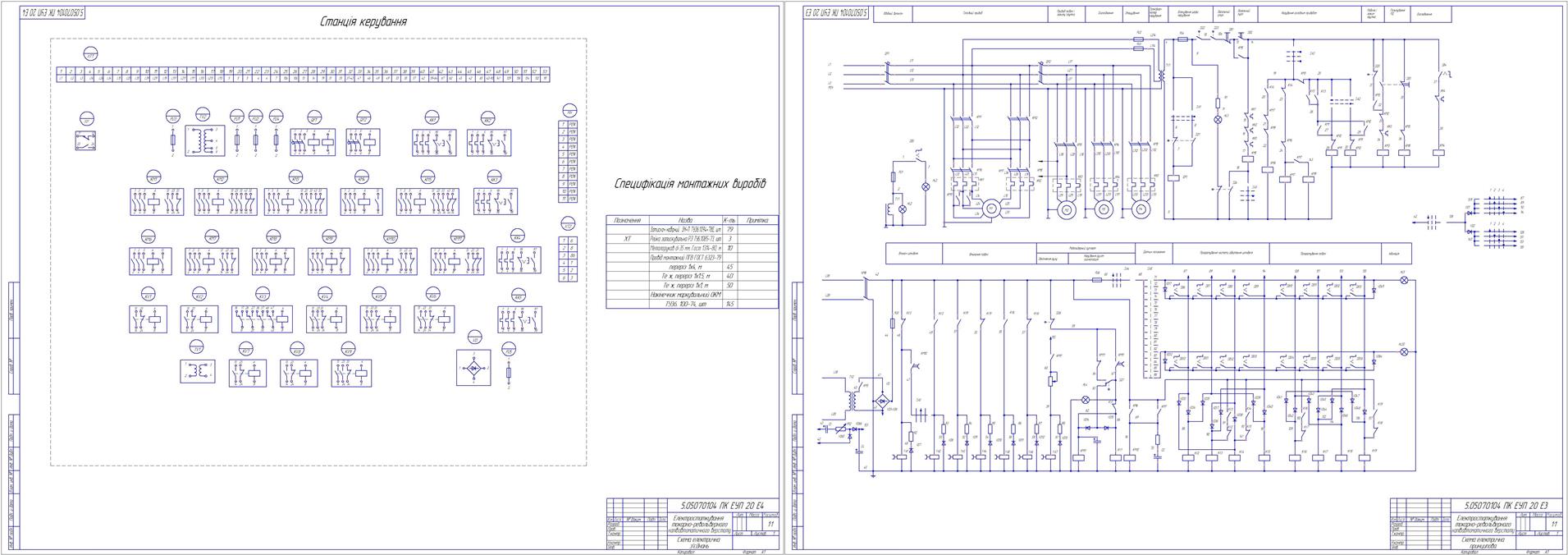
Task: Click the drawing code ending in Е3
Action: click(1506, 505)
